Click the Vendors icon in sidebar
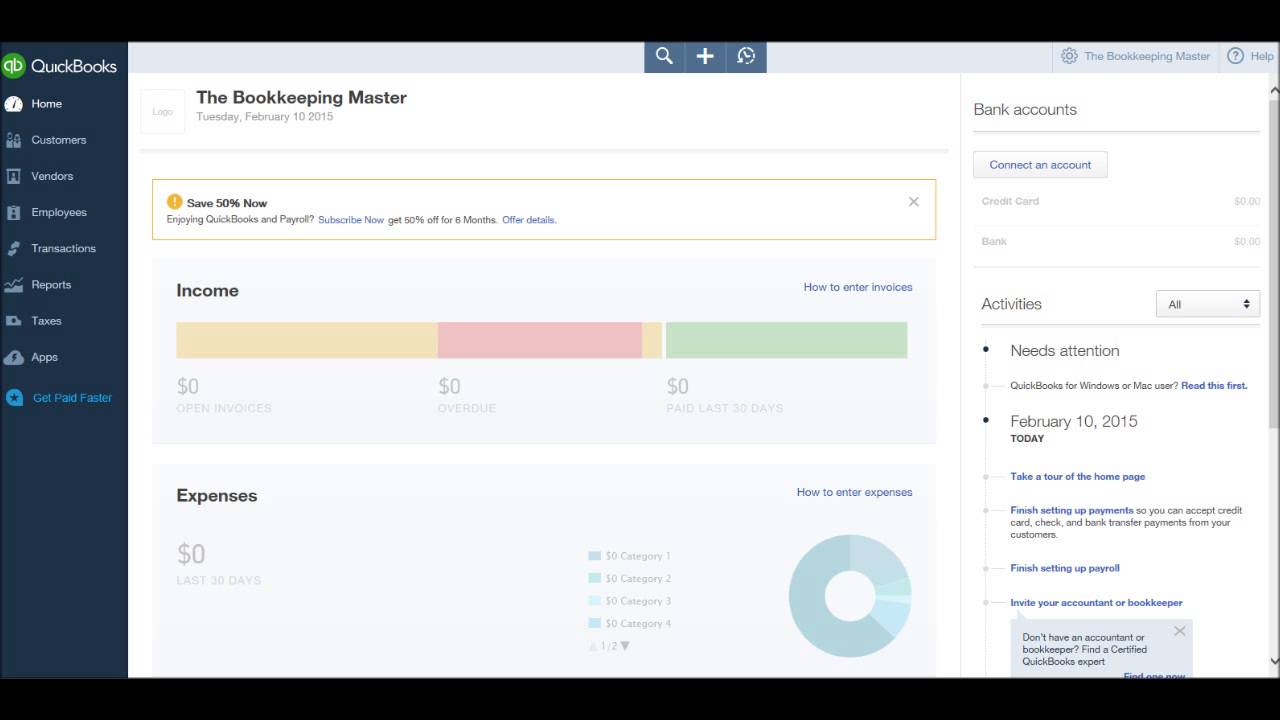The image size is (1280, 720). point(13,176)
